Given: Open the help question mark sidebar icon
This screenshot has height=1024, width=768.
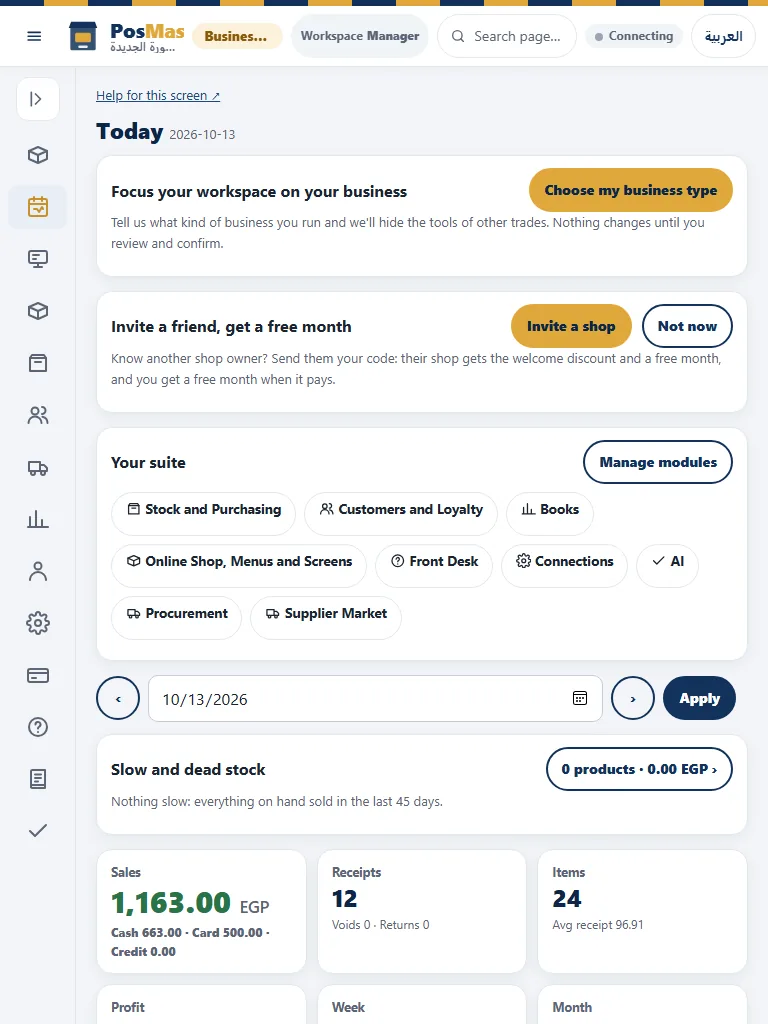Looking at the screenshot, I should click(38, 727).
